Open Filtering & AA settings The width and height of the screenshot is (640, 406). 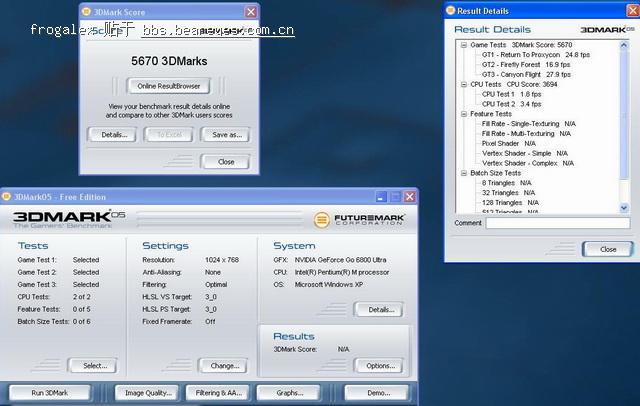tap(218, 393)
